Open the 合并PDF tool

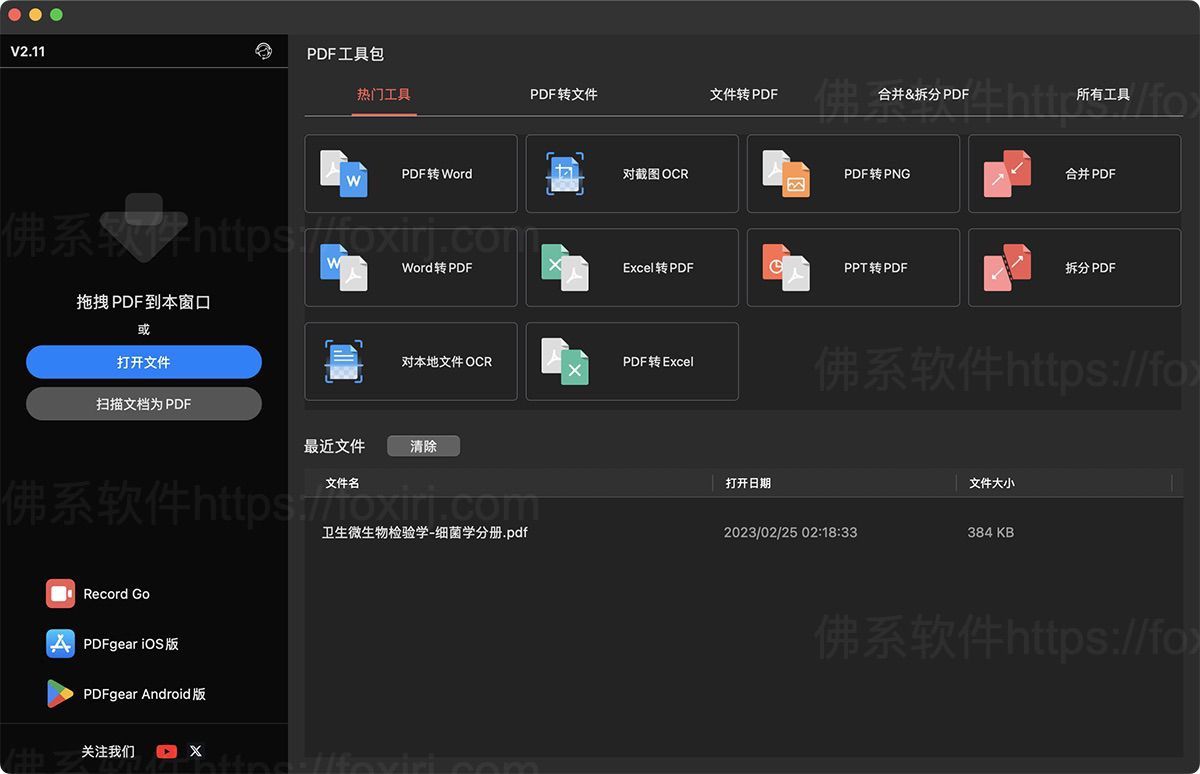tap(1073, 173)
